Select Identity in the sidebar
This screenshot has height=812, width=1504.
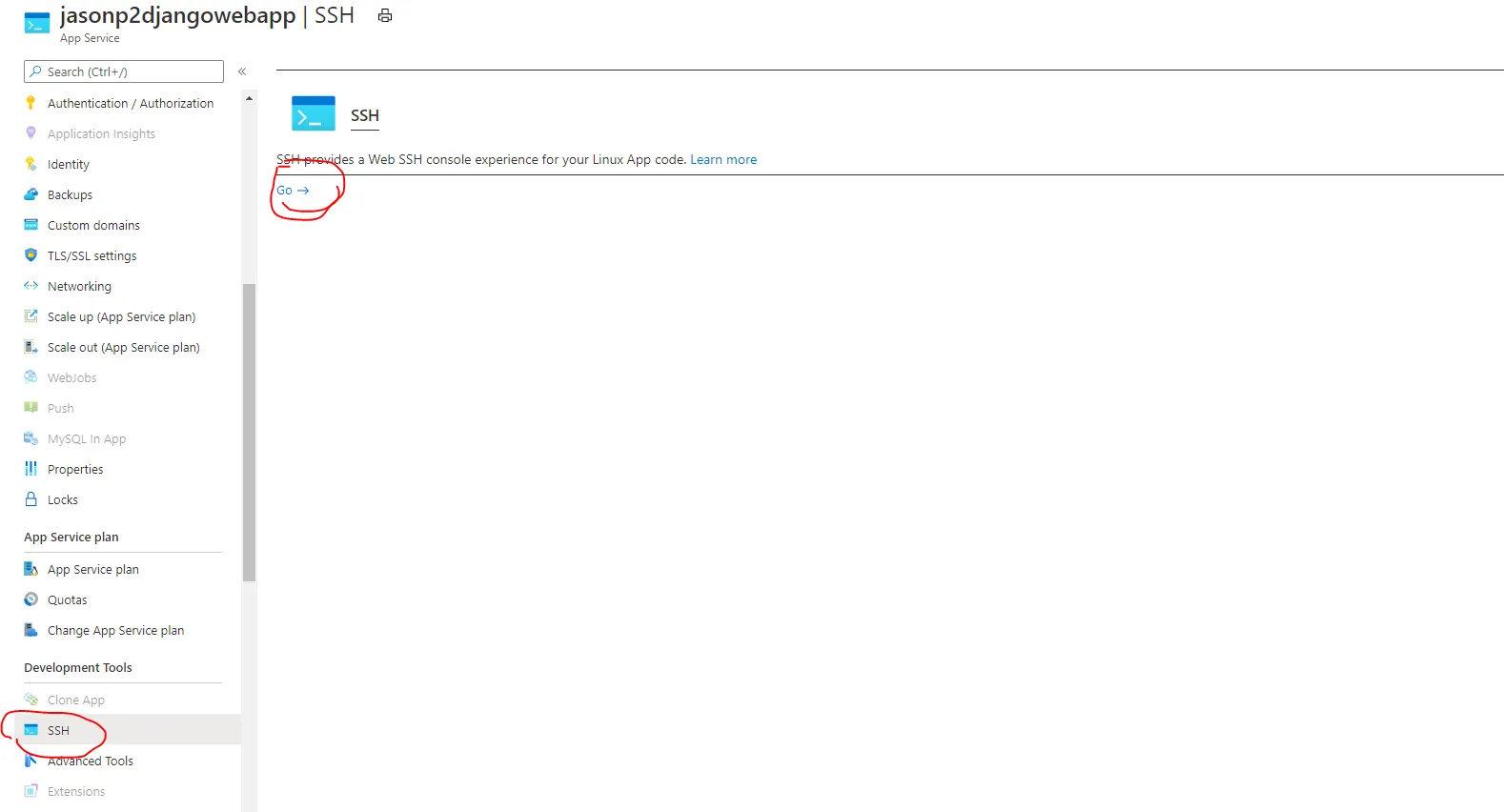[x=69, y=164]
